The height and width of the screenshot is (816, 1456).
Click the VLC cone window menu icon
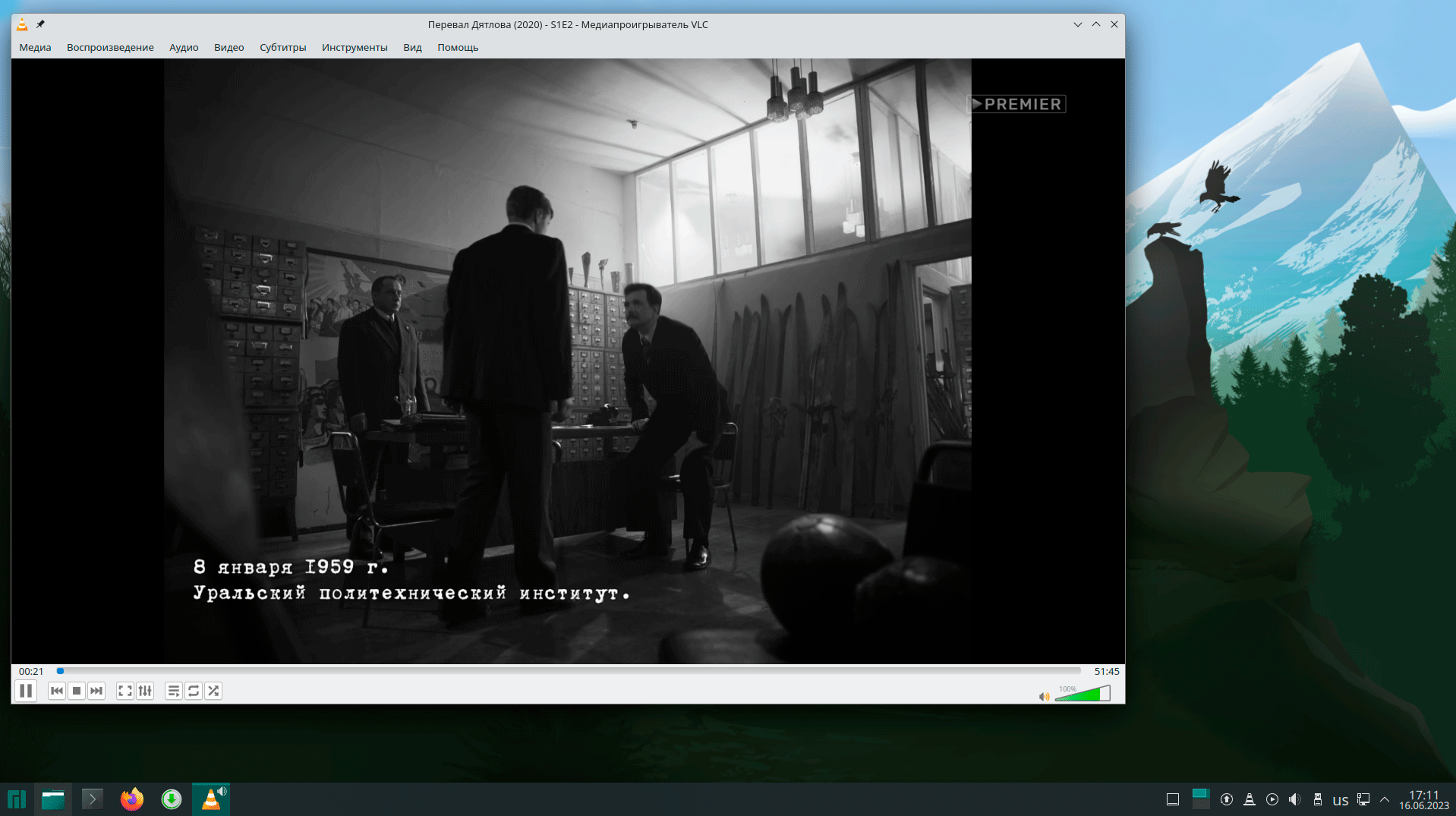point(22,24)
